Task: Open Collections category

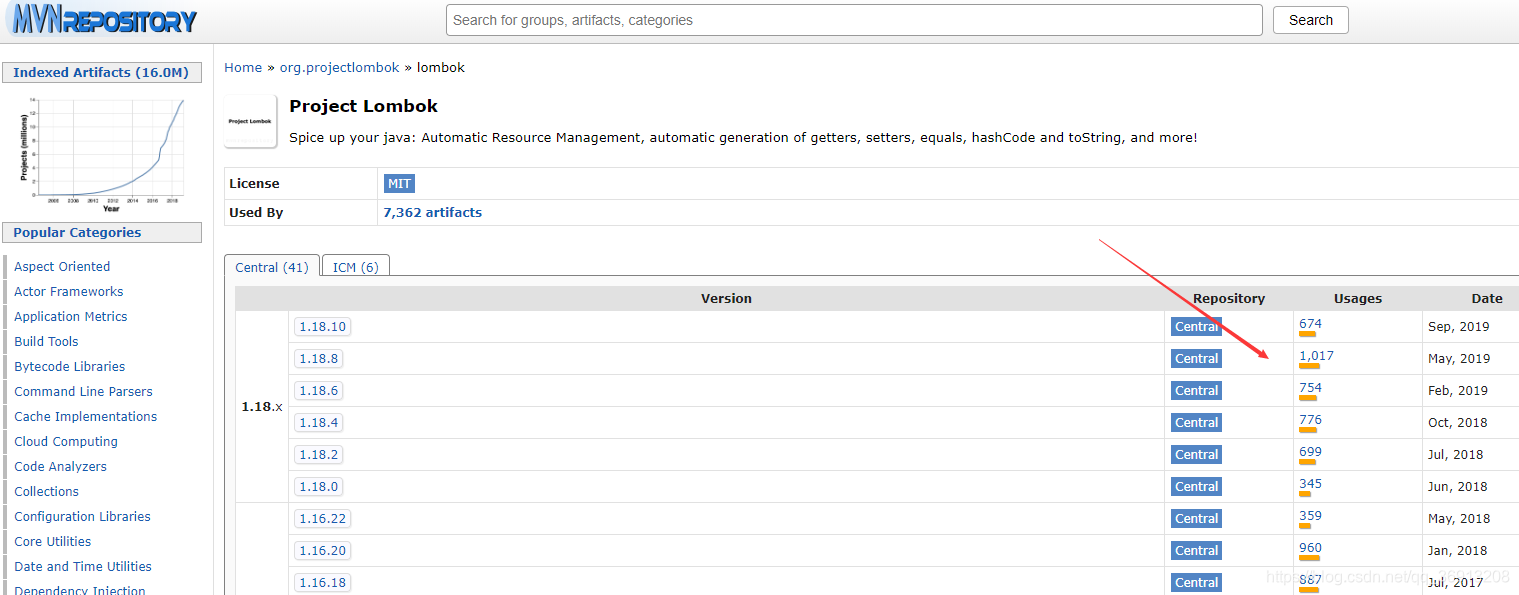Action: 46,491
